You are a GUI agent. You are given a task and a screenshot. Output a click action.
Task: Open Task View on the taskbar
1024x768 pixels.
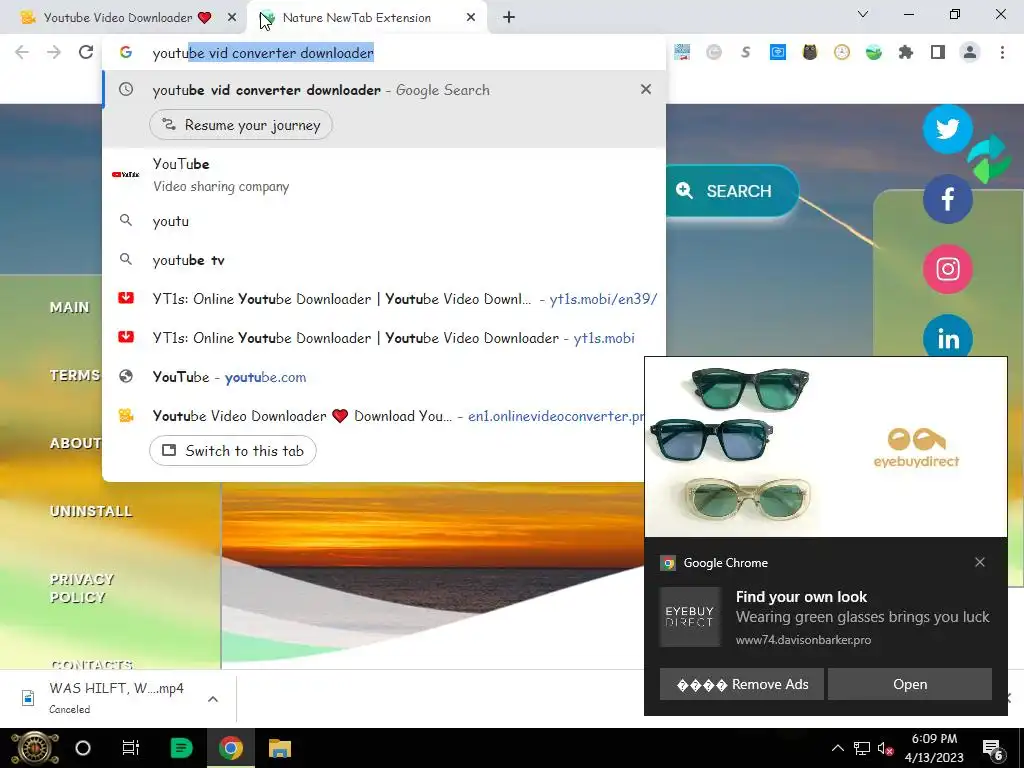[x=131, y=748]
